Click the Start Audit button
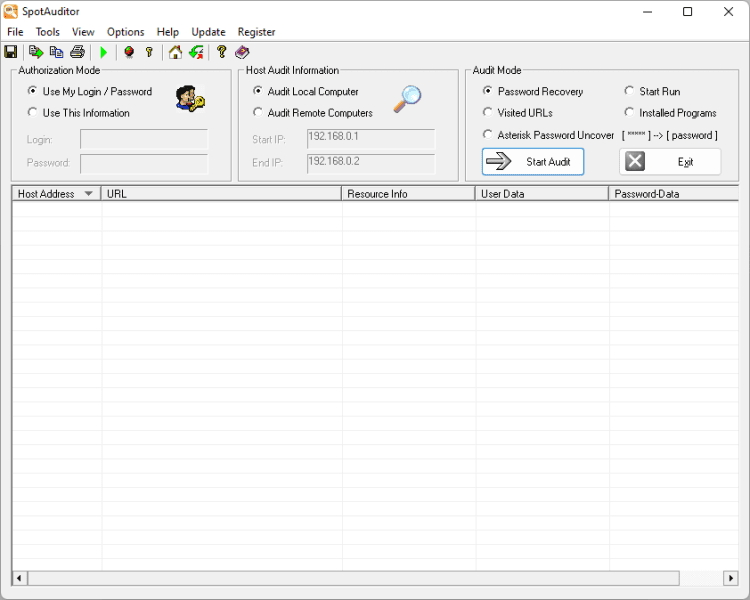750x600 pixels. 533,162
